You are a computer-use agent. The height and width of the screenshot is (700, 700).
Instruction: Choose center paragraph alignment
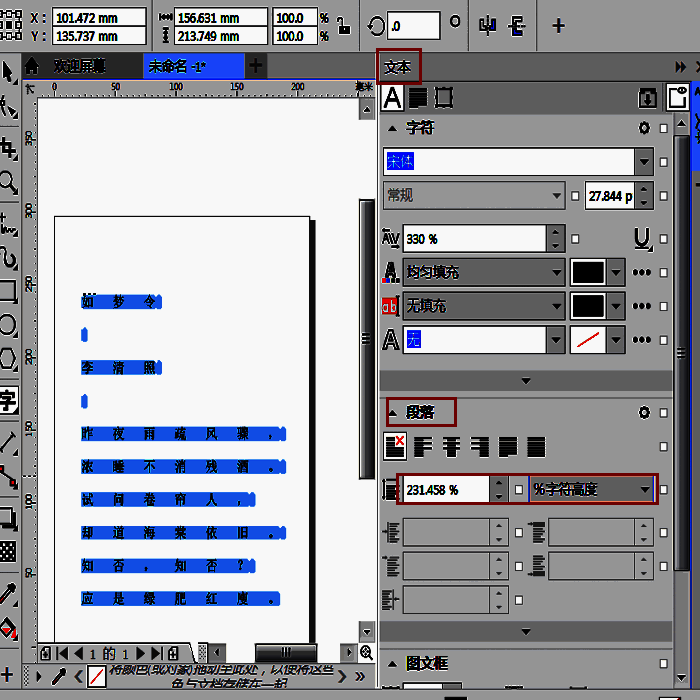point(451,446)
